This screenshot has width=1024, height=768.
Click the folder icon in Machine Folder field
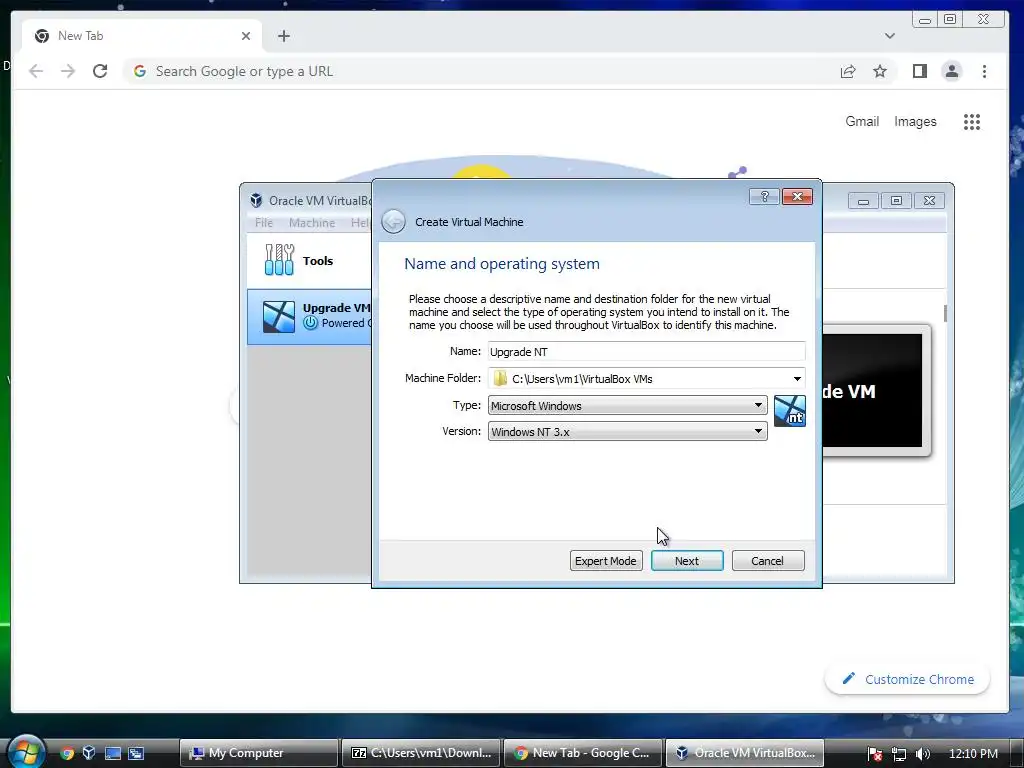(x=500, y=379)
